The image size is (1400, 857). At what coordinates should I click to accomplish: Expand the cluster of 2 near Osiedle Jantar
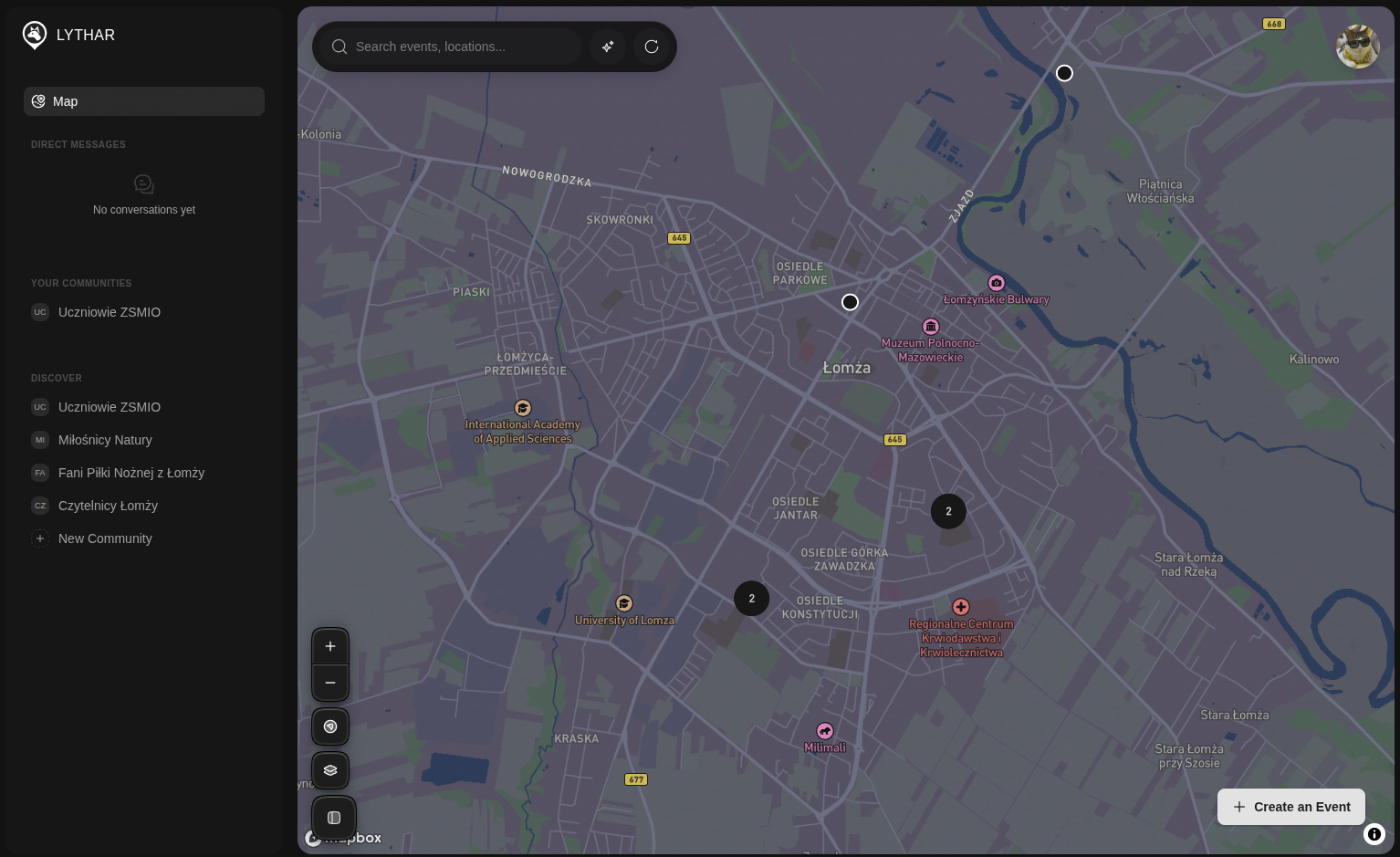coord(948,511)
